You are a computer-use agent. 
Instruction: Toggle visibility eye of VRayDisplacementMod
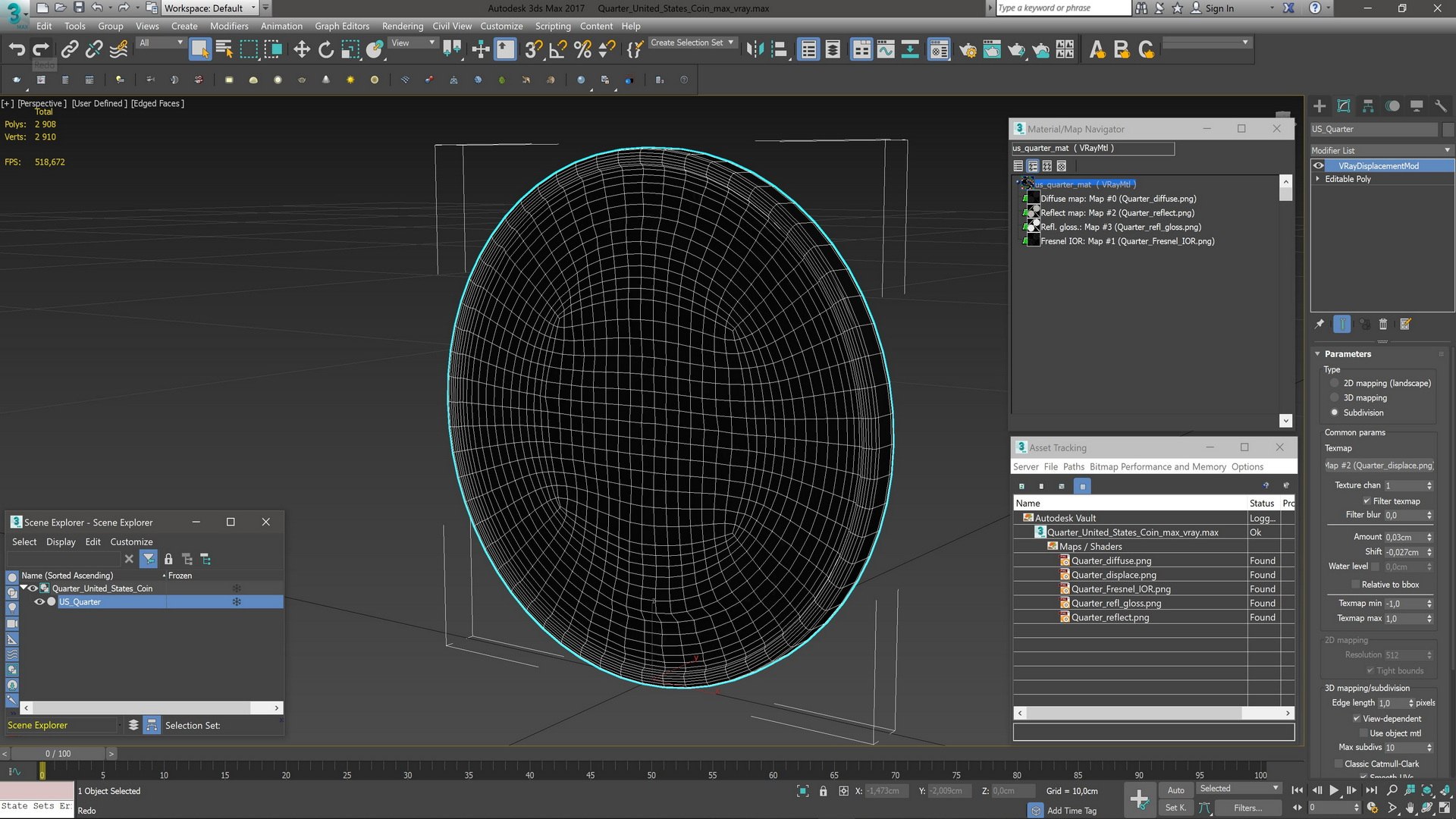(1319, 166)
